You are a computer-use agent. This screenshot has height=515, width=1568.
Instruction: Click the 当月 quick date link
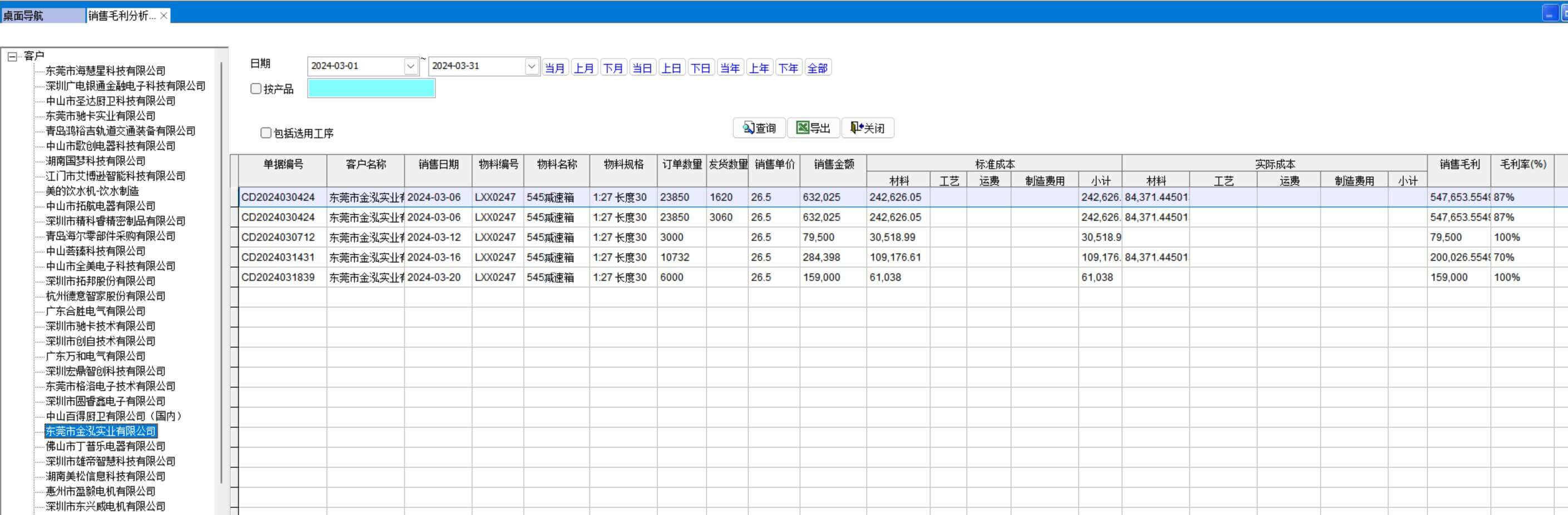[554, 68]
